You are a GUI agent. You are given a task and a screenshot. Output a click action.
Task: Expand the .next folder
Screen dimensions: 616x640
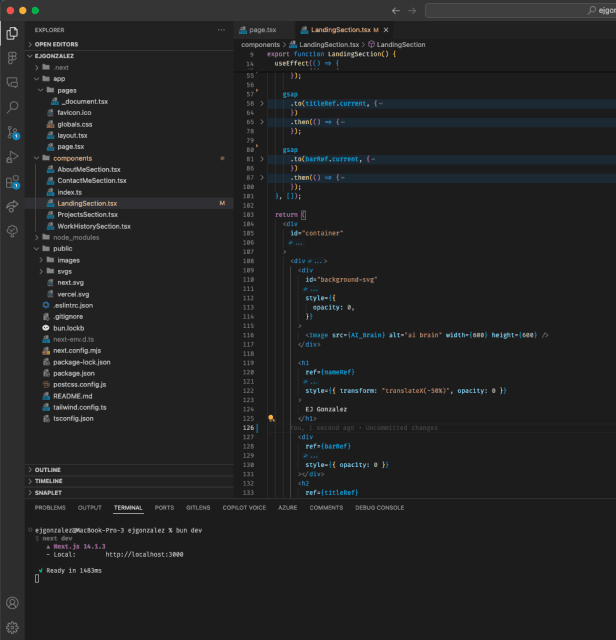[129, 67]
